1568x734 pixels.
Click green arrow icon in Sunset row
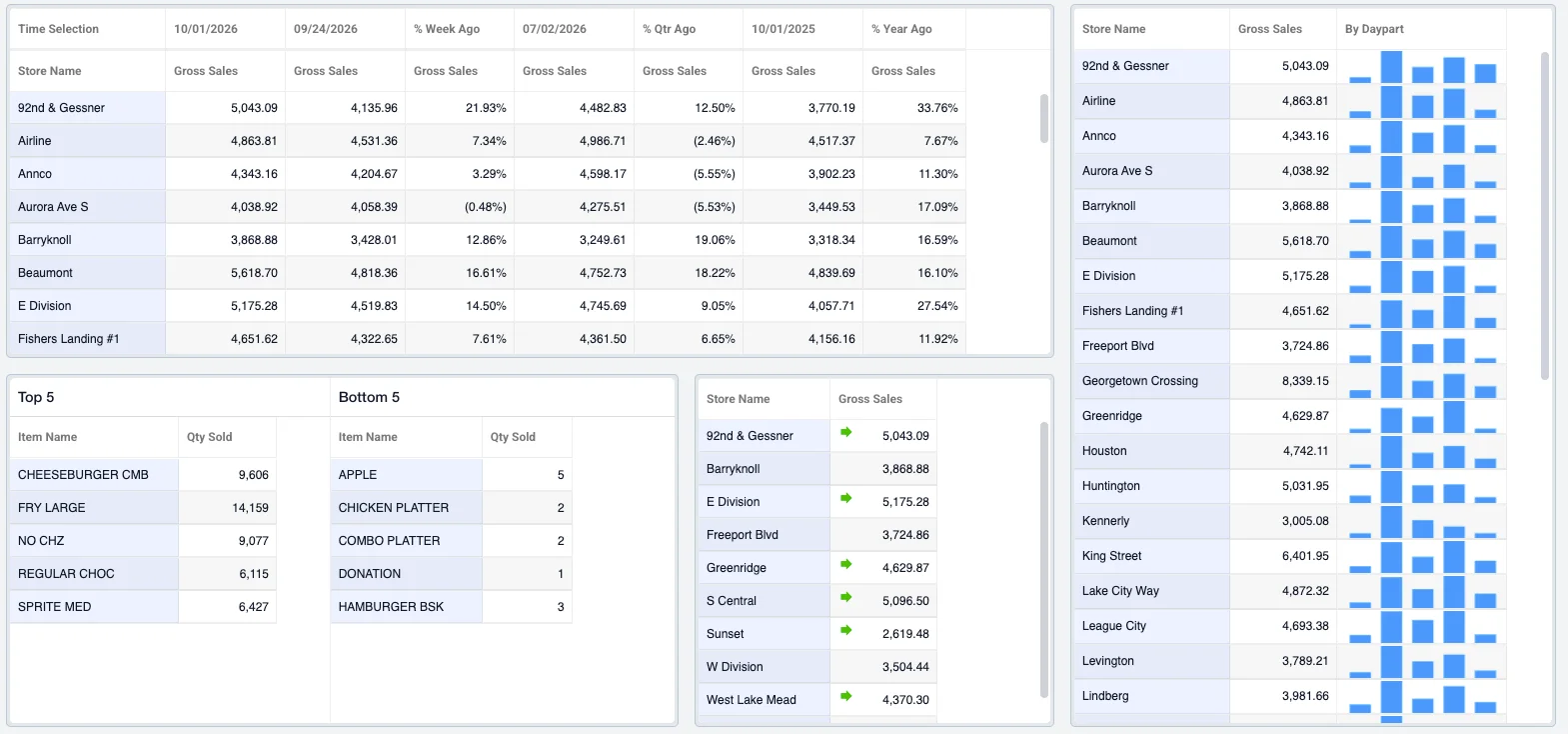(x=845, y=630)
